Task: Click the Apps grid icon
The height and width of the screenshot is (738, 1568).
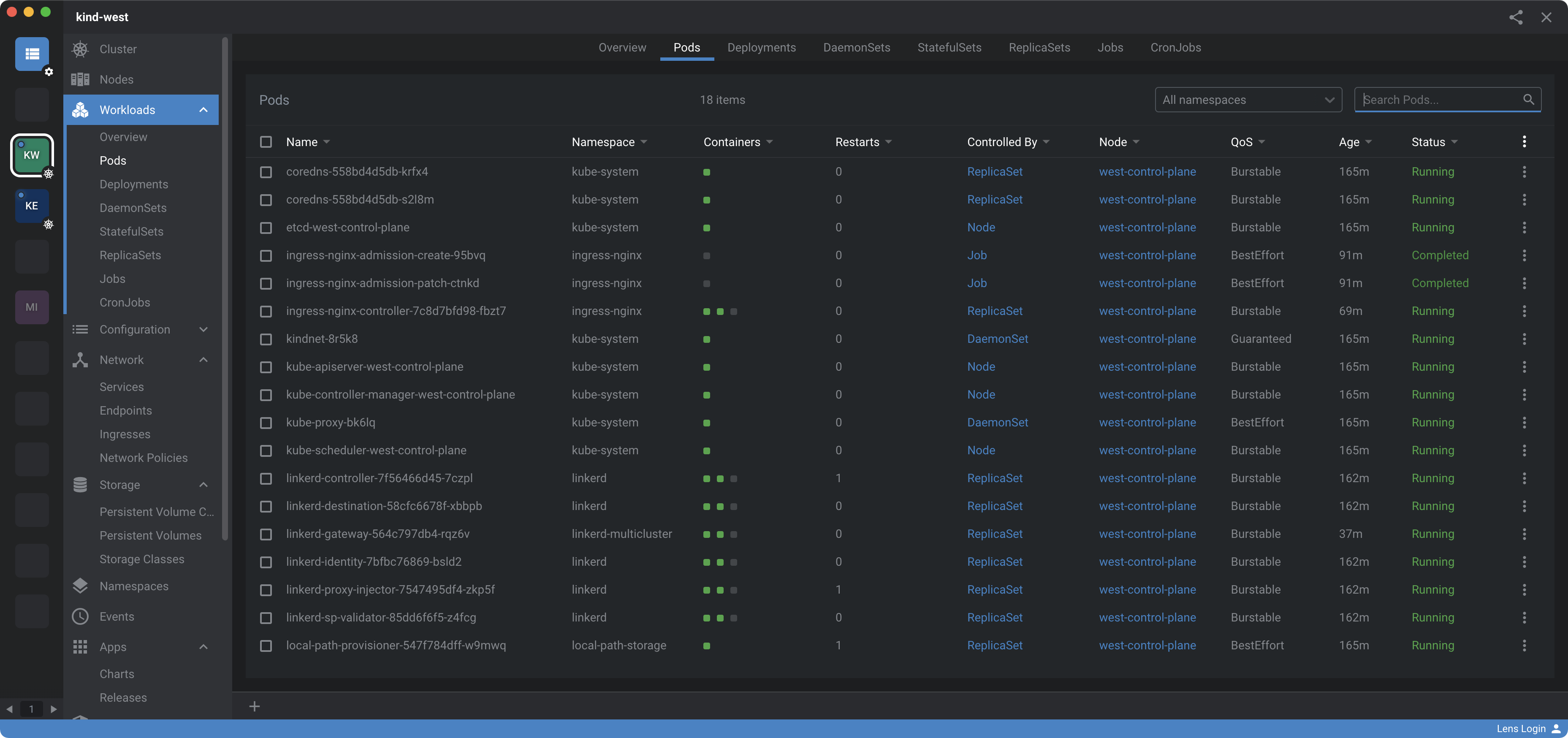Action: click(80, 647)
